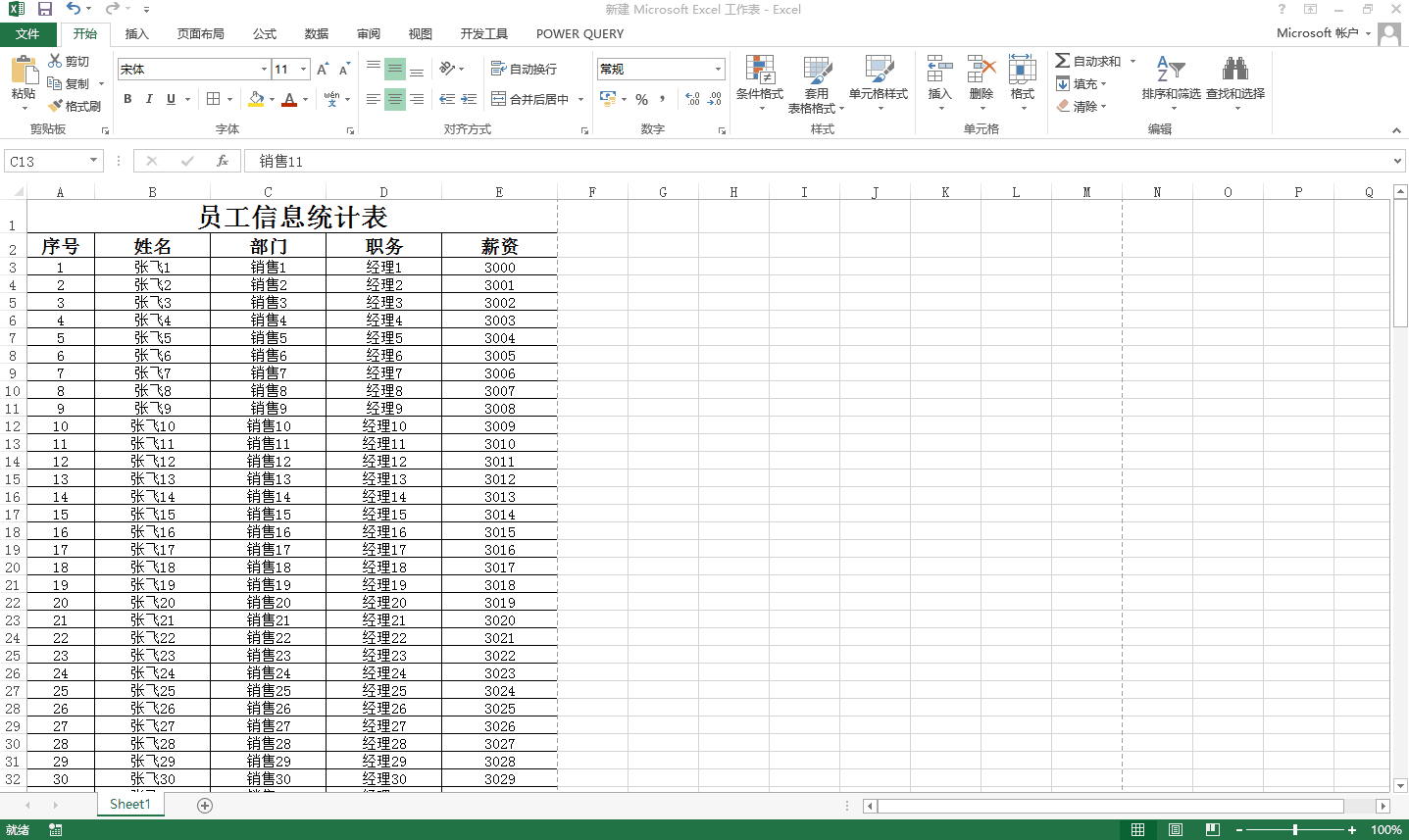Open the Name Box dropdown

[94, 161]
